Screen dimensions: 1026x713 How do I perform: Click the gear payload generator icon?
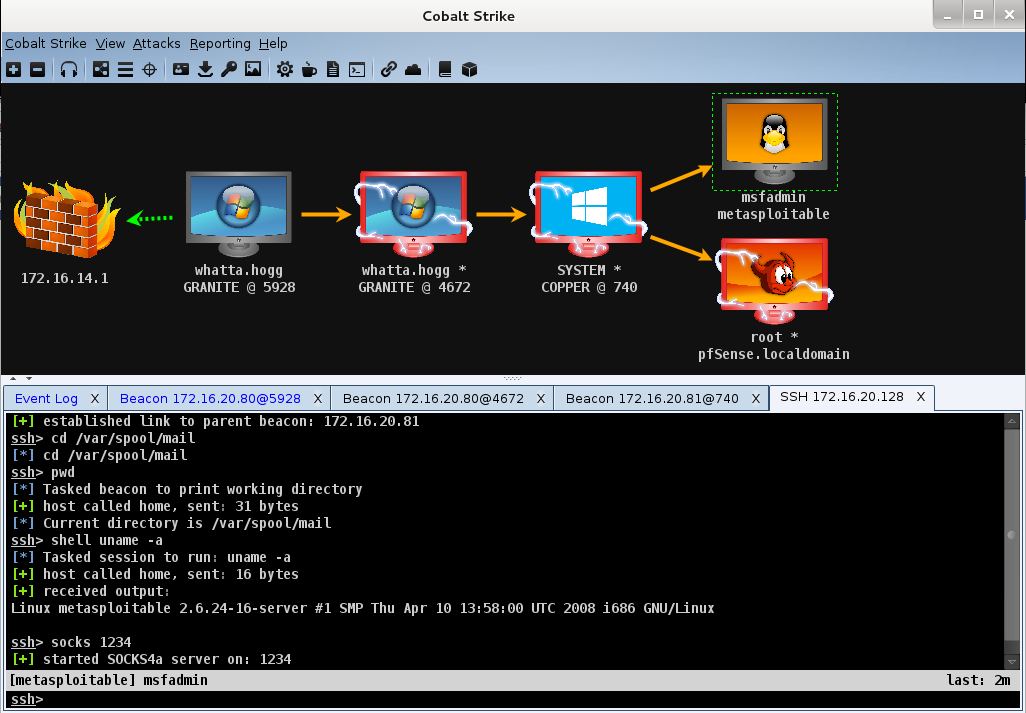tap(285, 69)
